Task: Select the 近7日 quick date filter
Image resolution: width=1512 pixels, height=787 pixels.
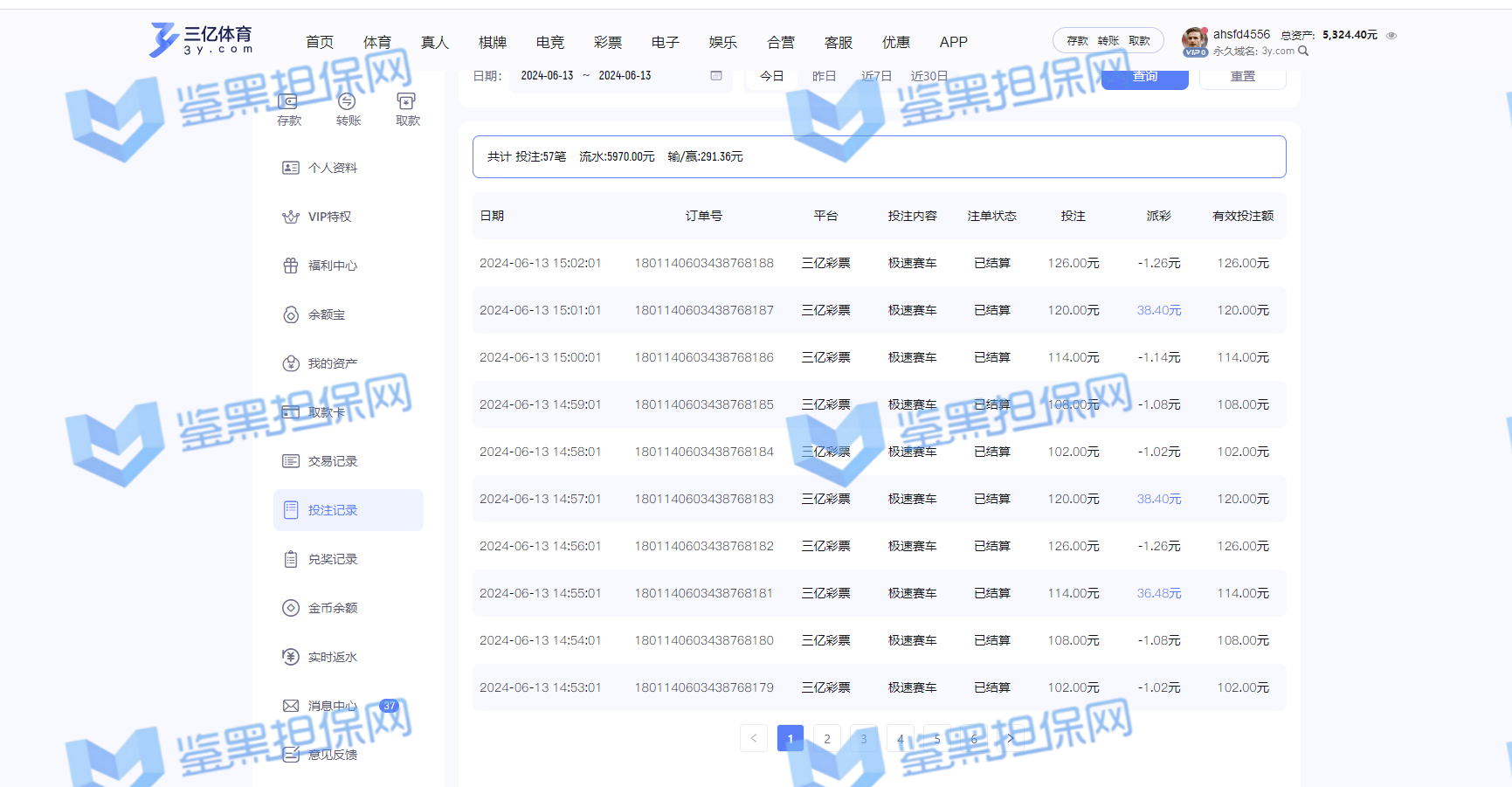Action: pyautogui.click(x=876, y=77)
